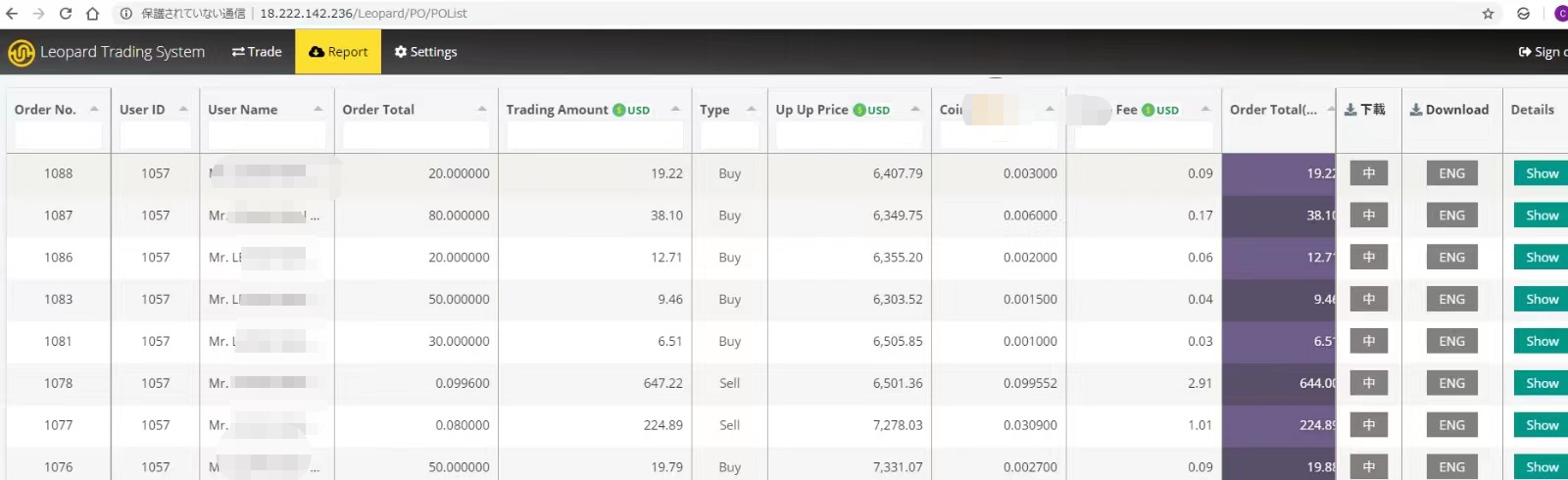Sort by User Name column arrow
This screenshot has width=1568, height=480.
pos(318,109)
